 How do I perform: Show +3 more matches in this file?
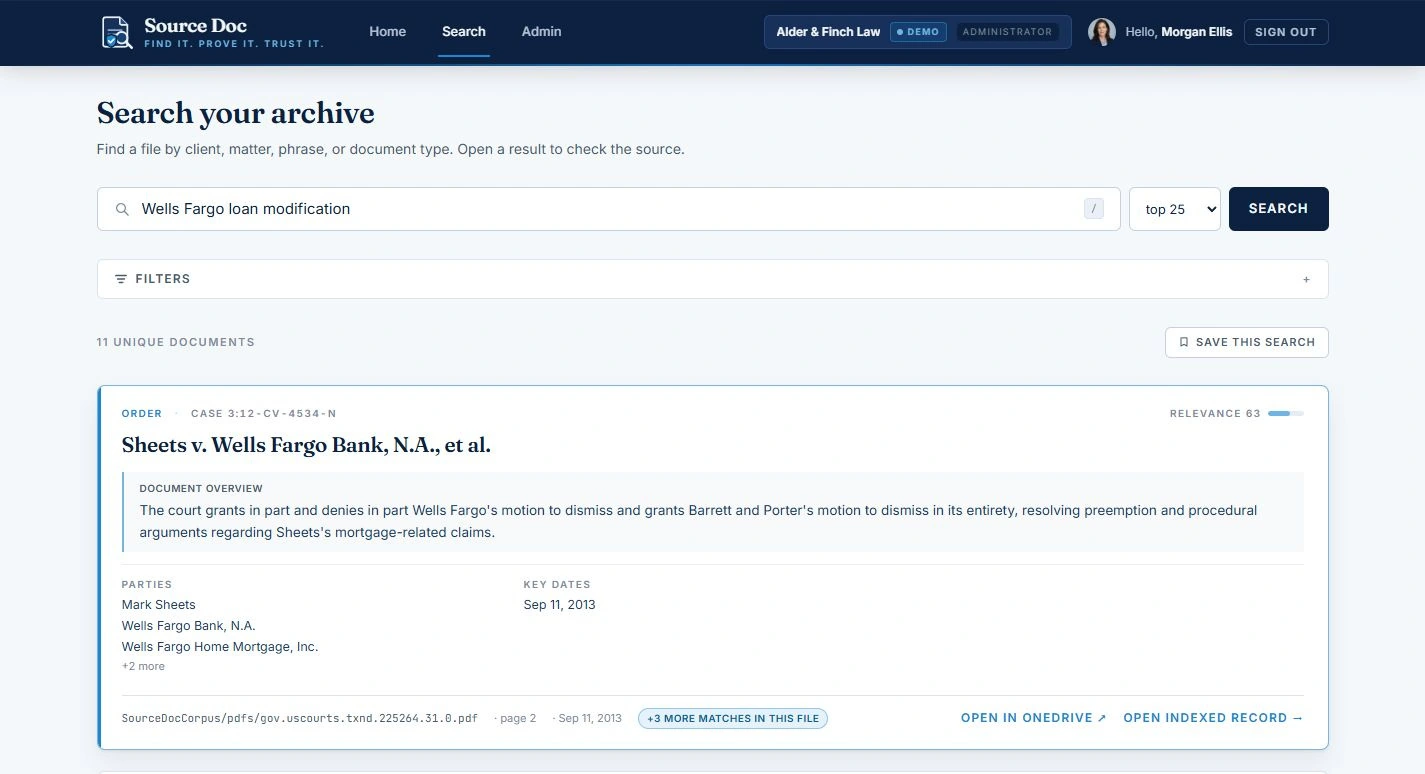pyautogui.click(x=733, y=718)
